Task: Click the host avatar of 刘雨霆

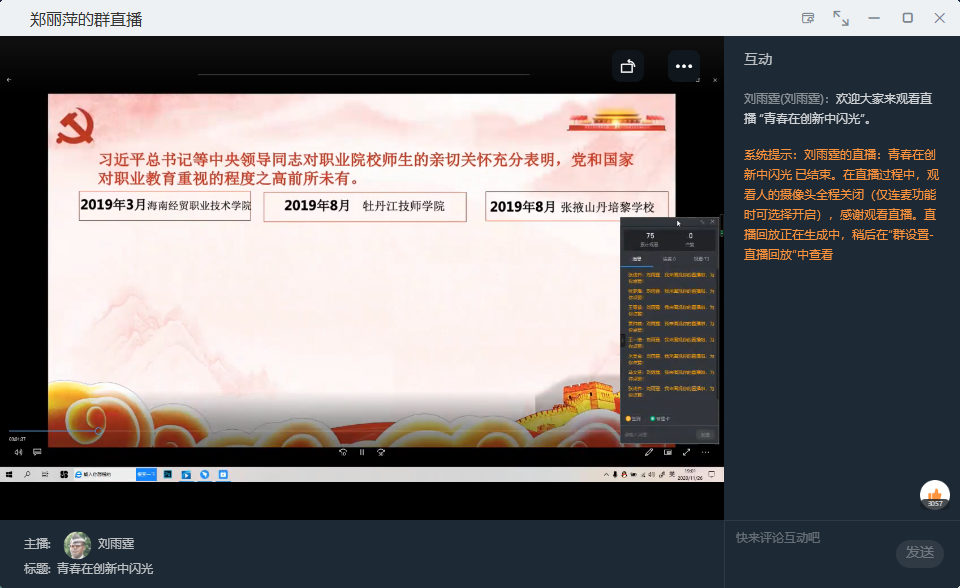Action: click(x=77, y=544)
